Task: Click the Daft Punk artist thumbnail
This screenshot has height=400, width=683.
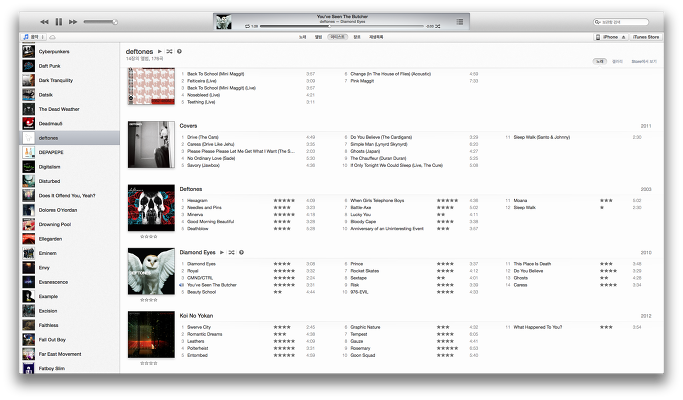Action: coord(29,66)
